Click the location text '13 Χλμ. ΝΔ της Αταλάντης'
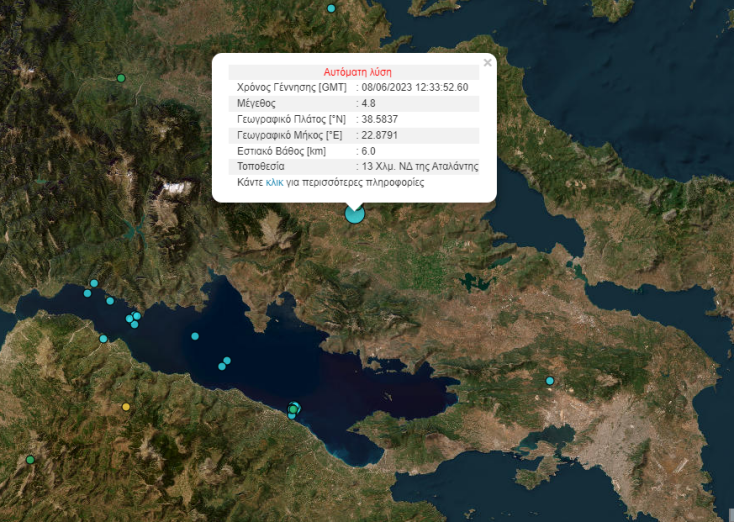 420,166
